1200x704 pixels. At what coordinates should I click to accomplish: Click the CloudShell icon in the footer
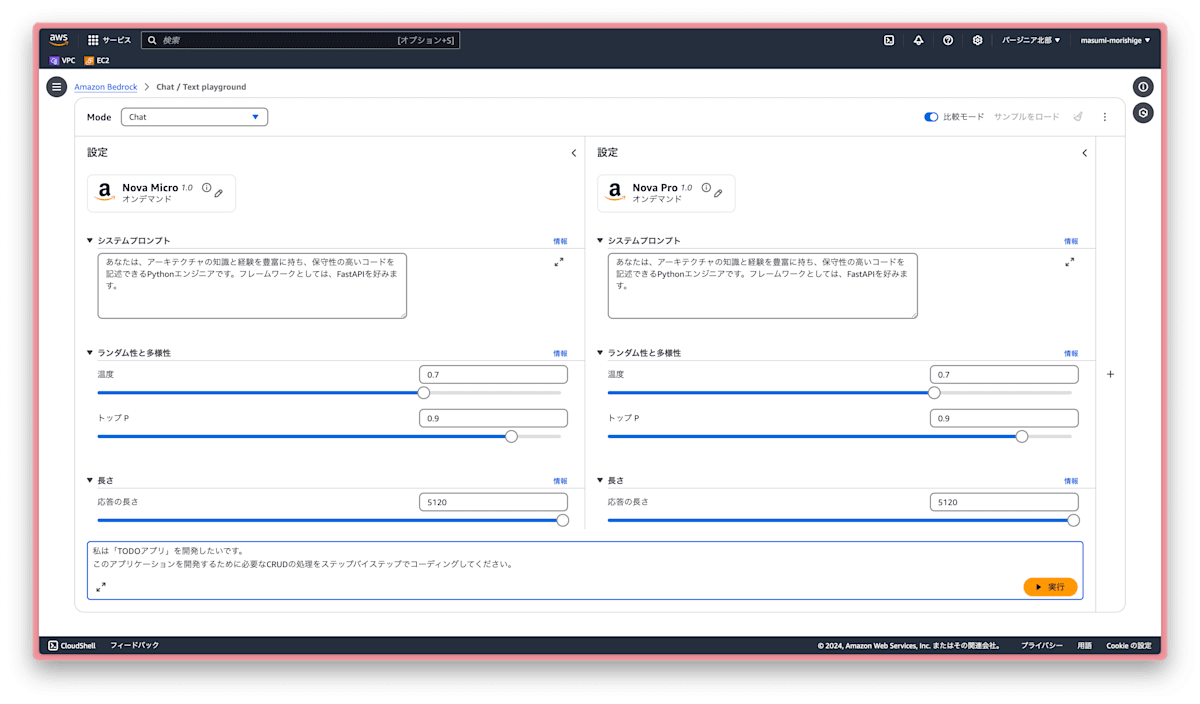pos(53,645)
